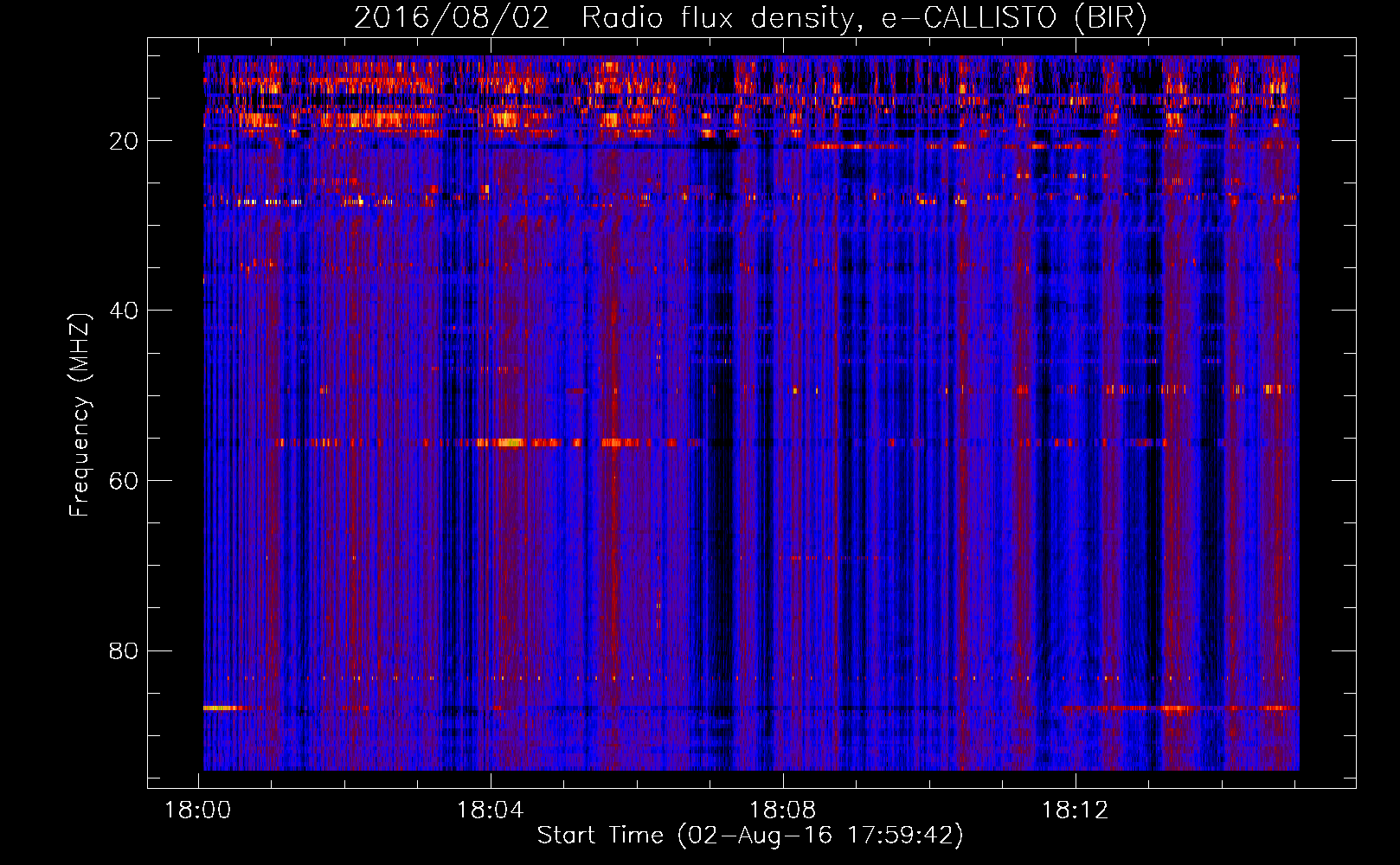Click the '60' frequency tick label
The width and height of the screenshot is (1400, 865).
[124, 481]
